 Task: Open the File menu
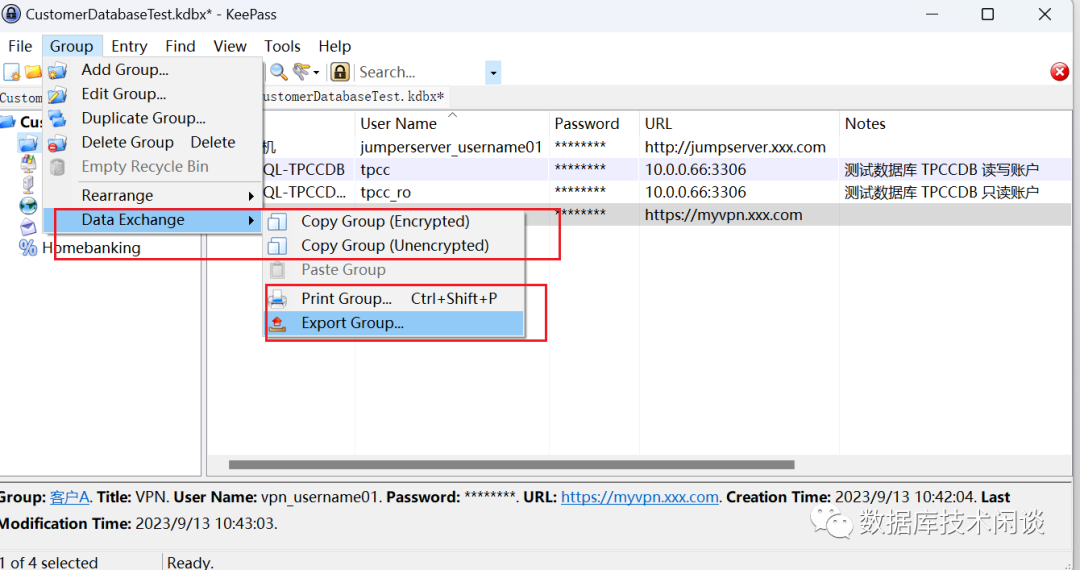click(20, 46)
